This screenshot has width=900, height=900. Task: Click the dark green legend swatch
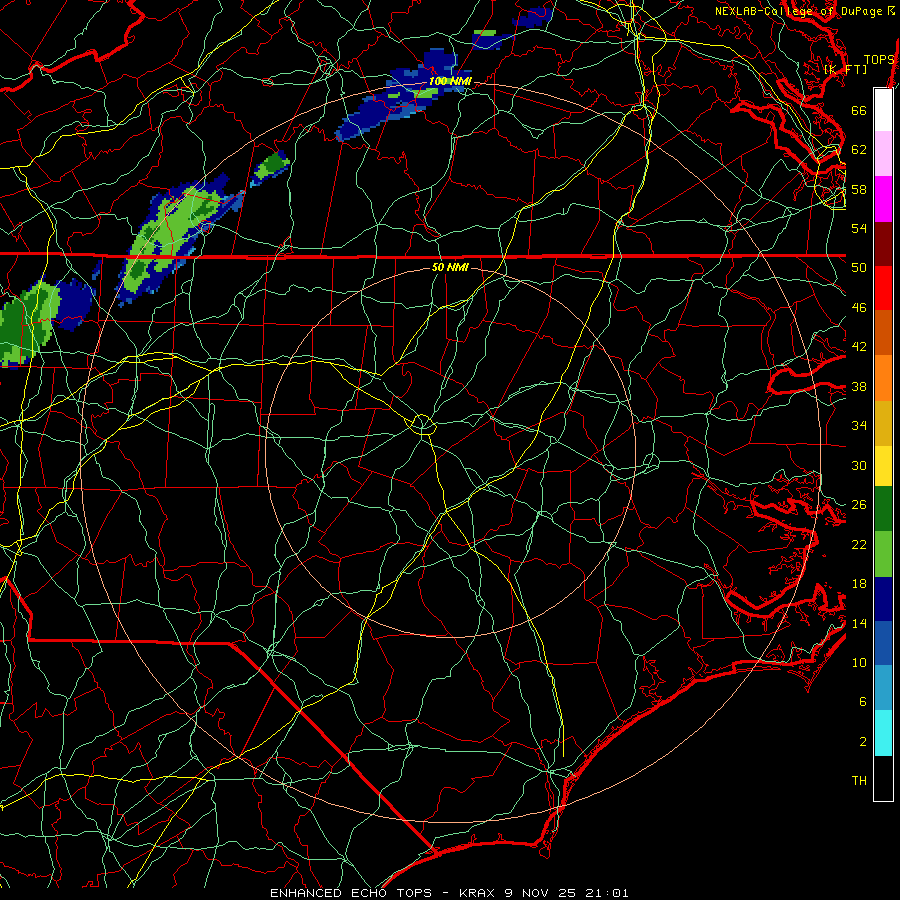click(x=883, y=509)
